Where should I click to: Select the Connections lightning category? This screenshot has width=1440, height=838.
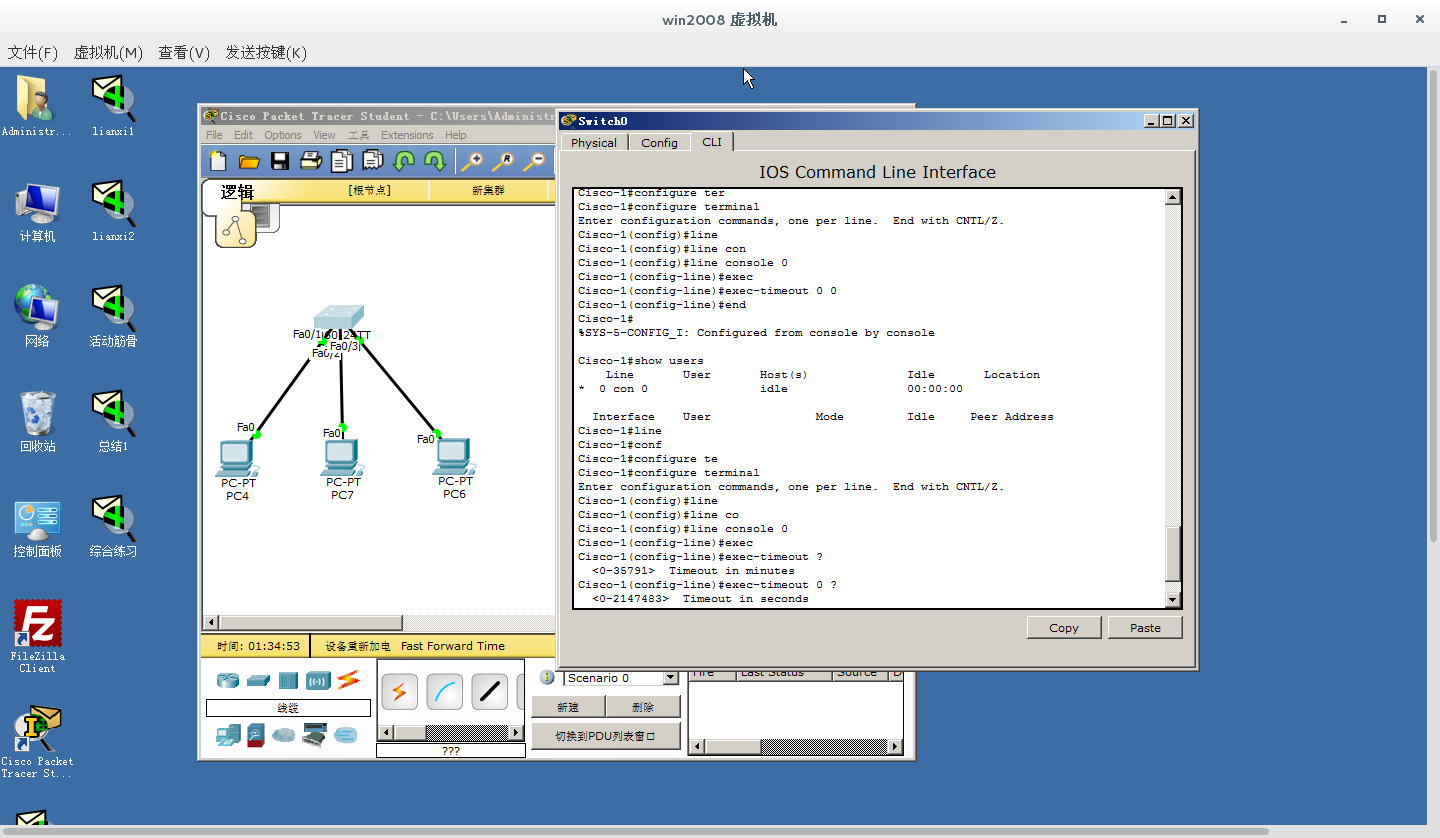pyautogui.click(x=348, y=680)
